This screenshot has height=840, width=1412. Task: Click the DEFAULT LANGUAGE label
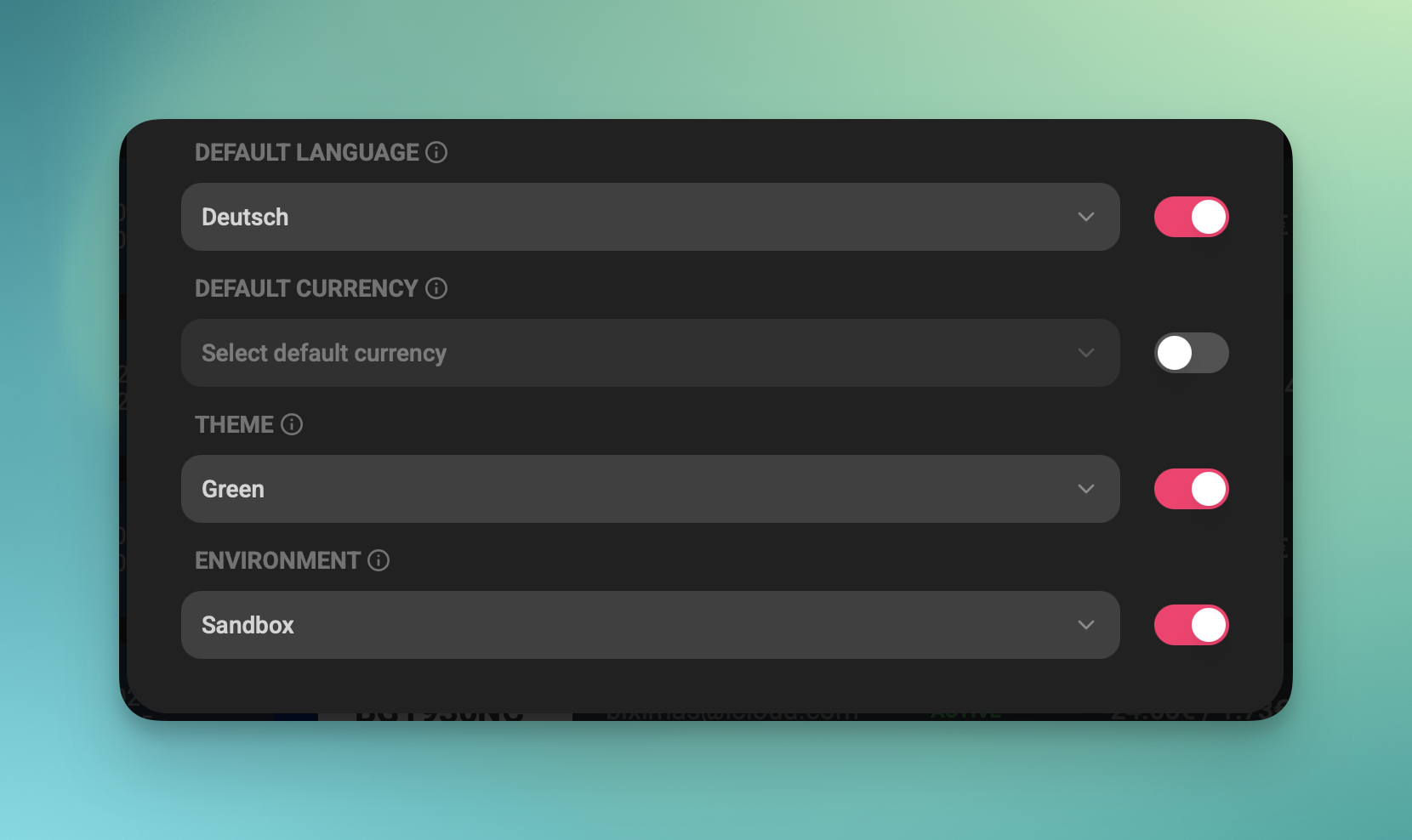tap(306, 152)
